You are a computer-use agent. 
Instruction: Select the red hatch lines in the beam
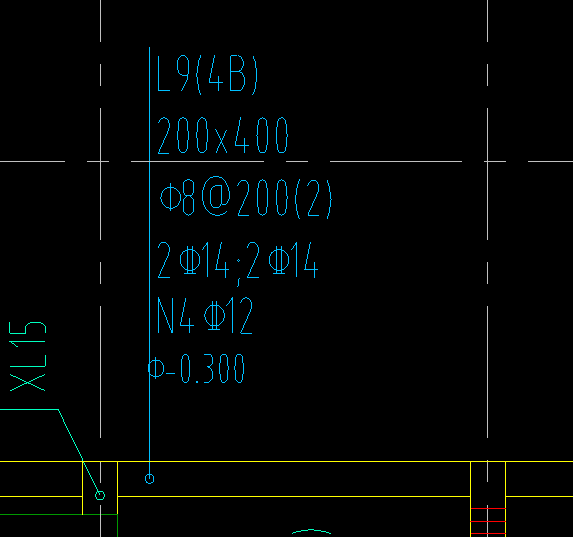tap(488, 521)
